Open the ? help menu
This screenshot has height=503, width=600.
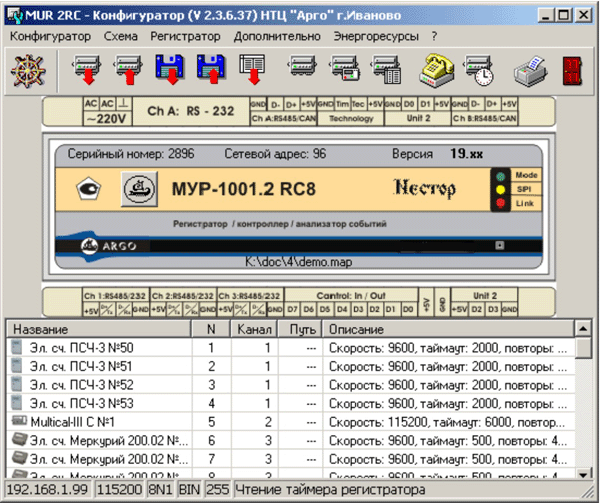(x=434, y=36)
